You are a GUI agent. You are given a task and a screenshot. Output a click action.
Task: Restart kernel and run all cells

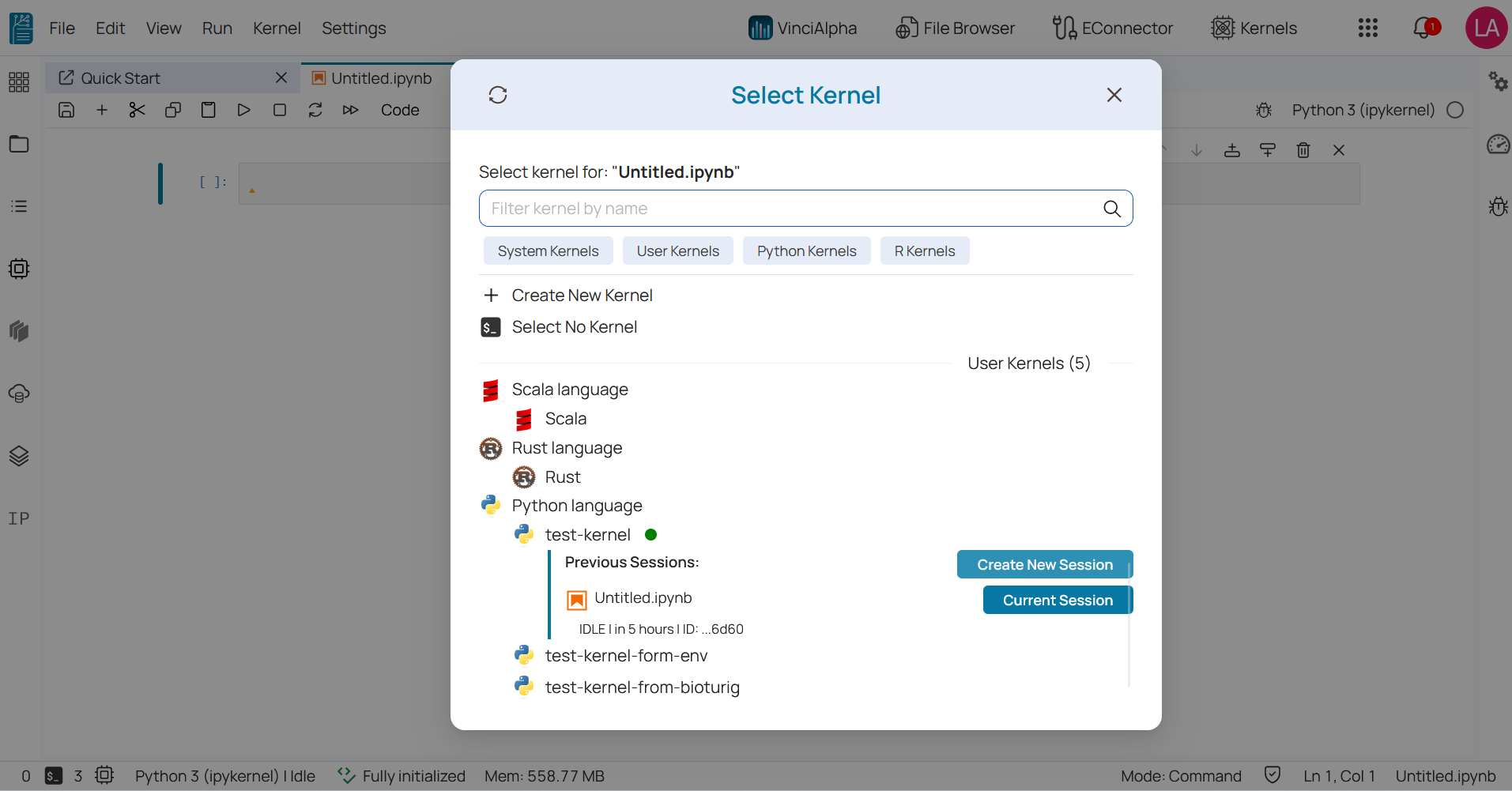point(351,110)
